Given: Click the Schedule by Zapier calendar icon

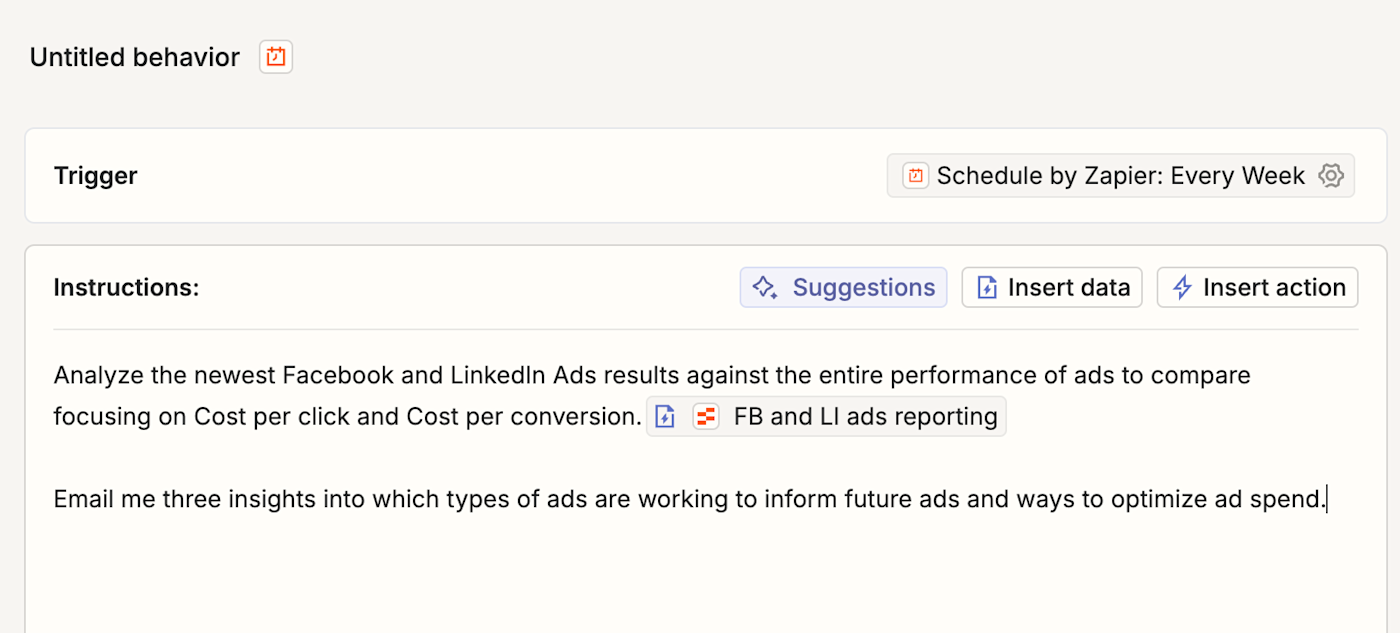Looking at the screenshot, I should coord(915,176).
